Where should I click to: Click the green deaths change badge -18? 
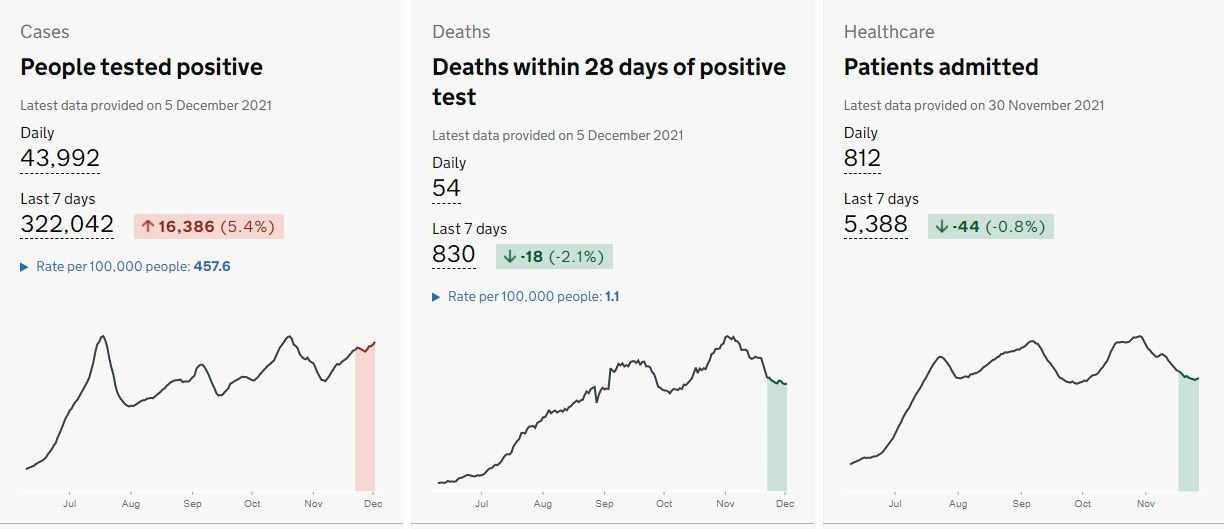[x=554, y=256]
